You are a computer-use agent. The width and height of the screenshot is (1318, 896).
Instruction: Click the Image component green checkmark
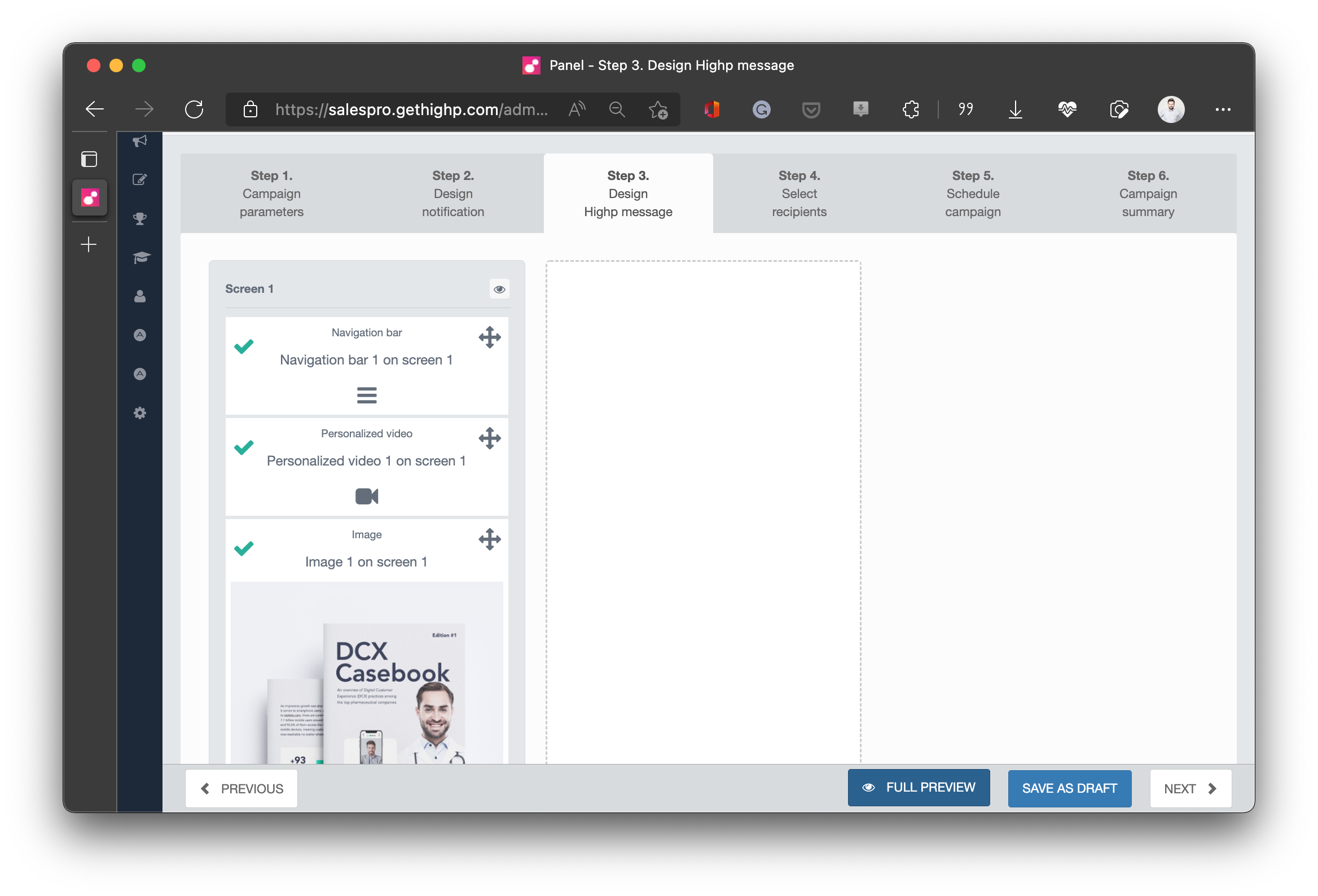click(244, 548)
